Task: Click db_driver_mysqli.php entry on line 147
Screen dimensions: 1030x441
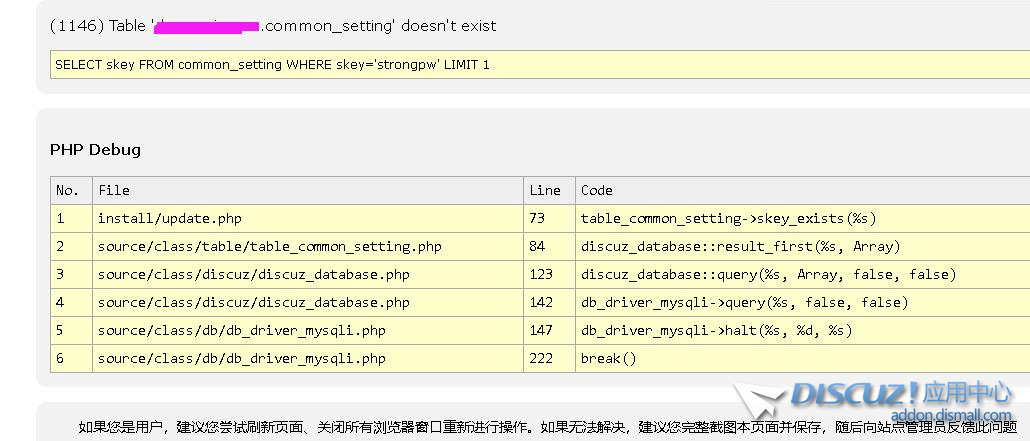Action: point(241,330)
